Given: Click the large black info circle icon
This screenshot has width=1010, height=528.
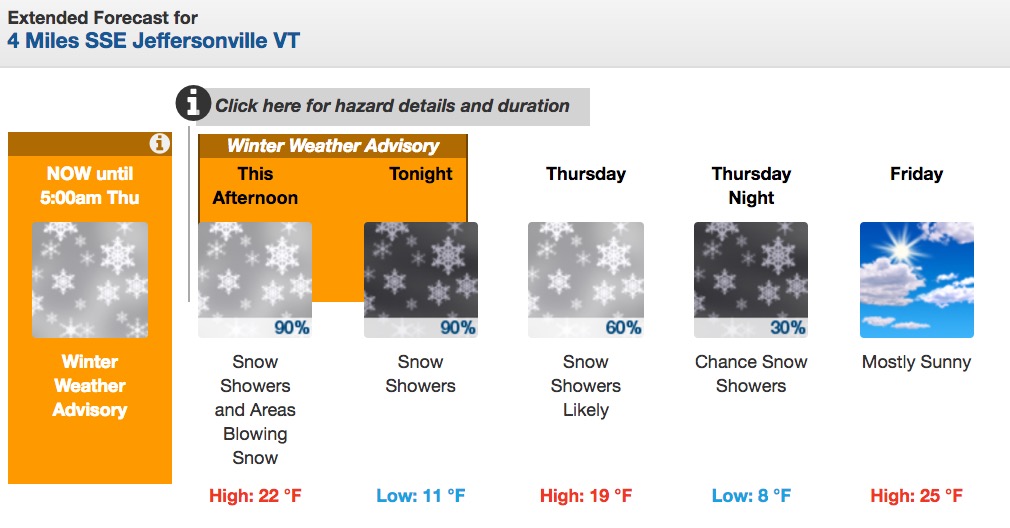Looking at the screenshot, I should [193, 103].
